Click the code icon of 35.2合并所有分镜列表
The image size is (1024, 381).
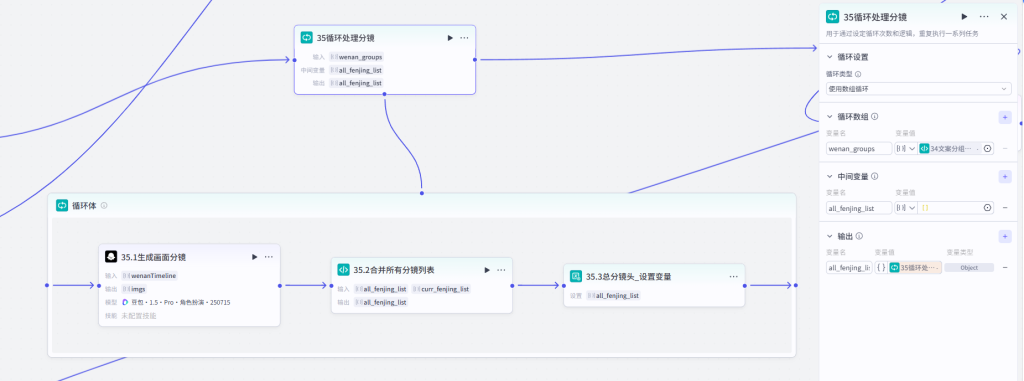pyautogui.click(x=344, y=270)
